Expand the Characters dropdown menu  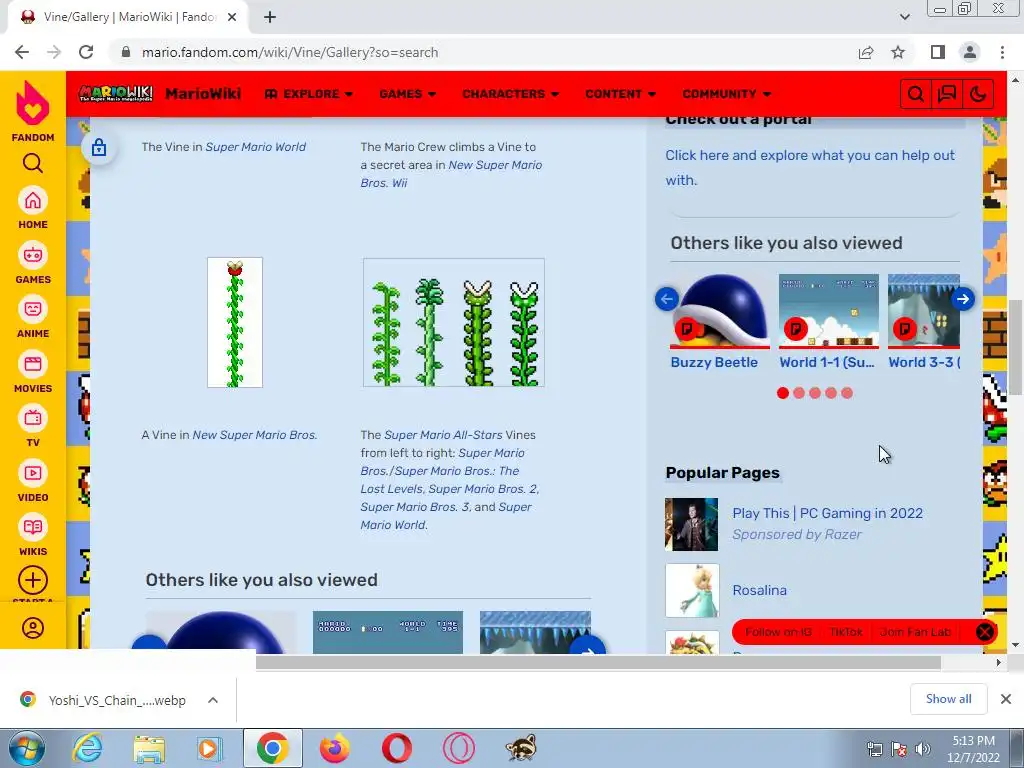[511, 94]
